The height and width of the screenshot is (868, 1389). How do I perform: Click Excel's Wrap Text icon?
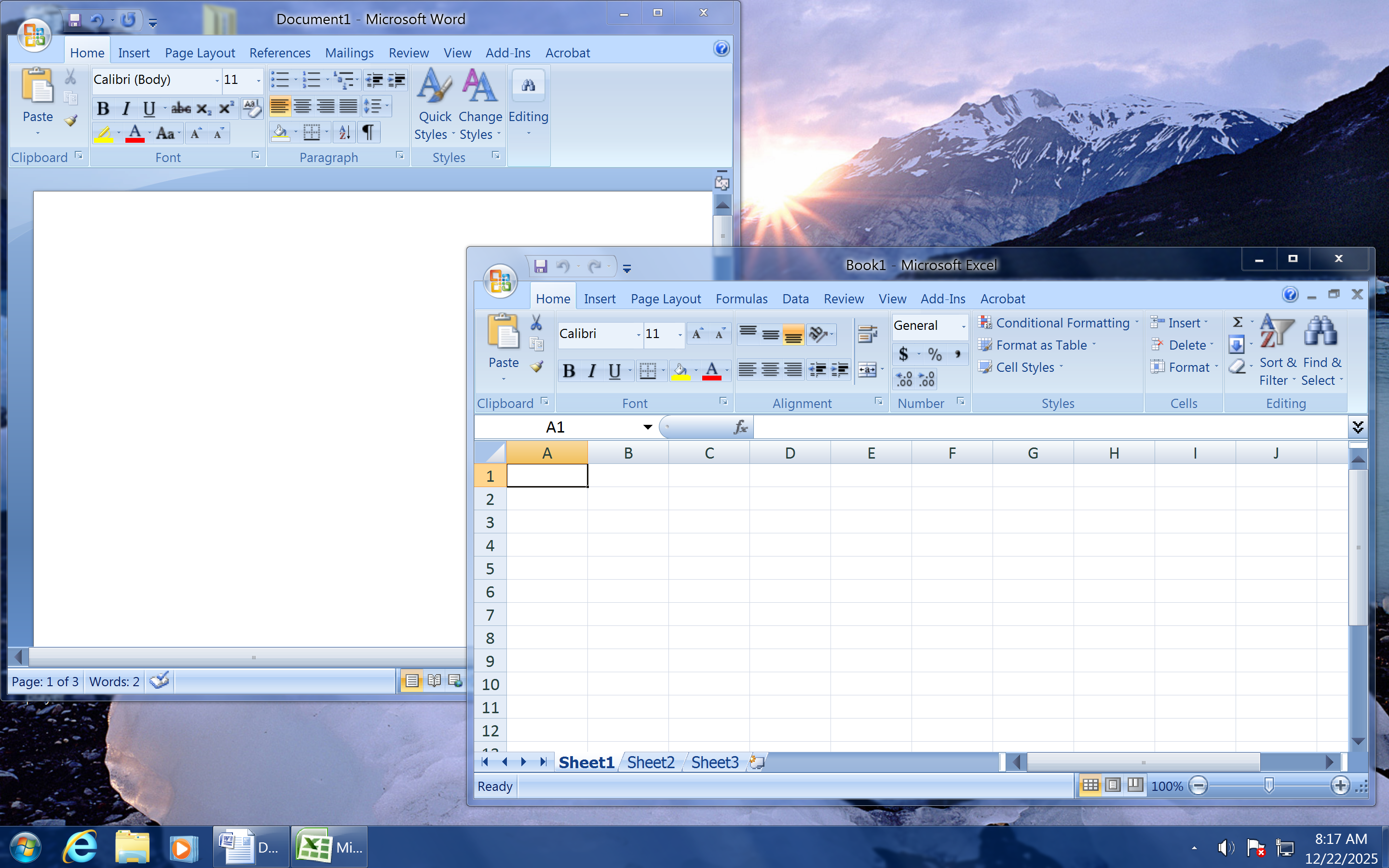(867, 334)
